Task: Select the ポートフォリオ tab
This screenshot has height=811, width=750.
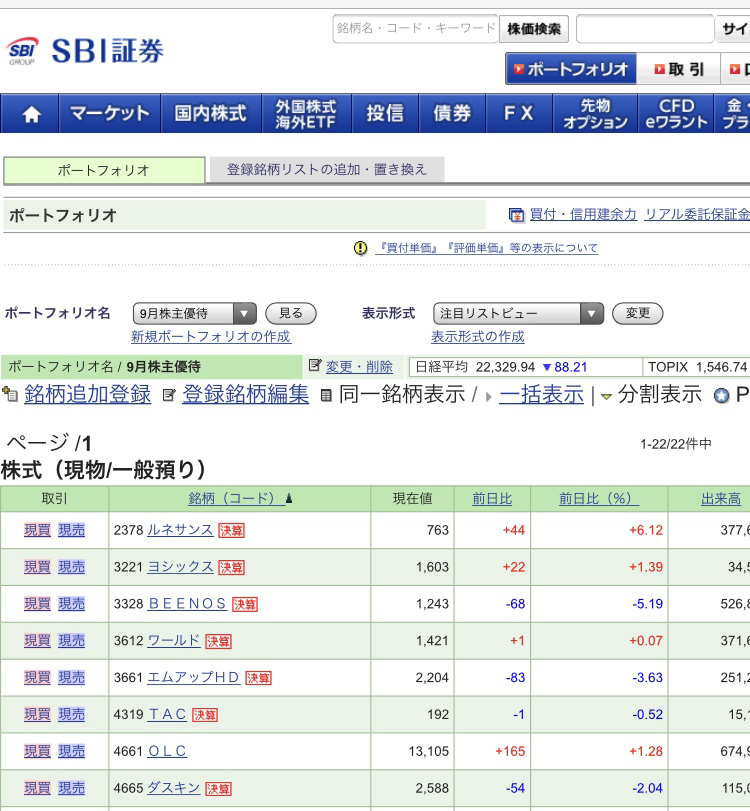Action: click(x=104, y=170)
